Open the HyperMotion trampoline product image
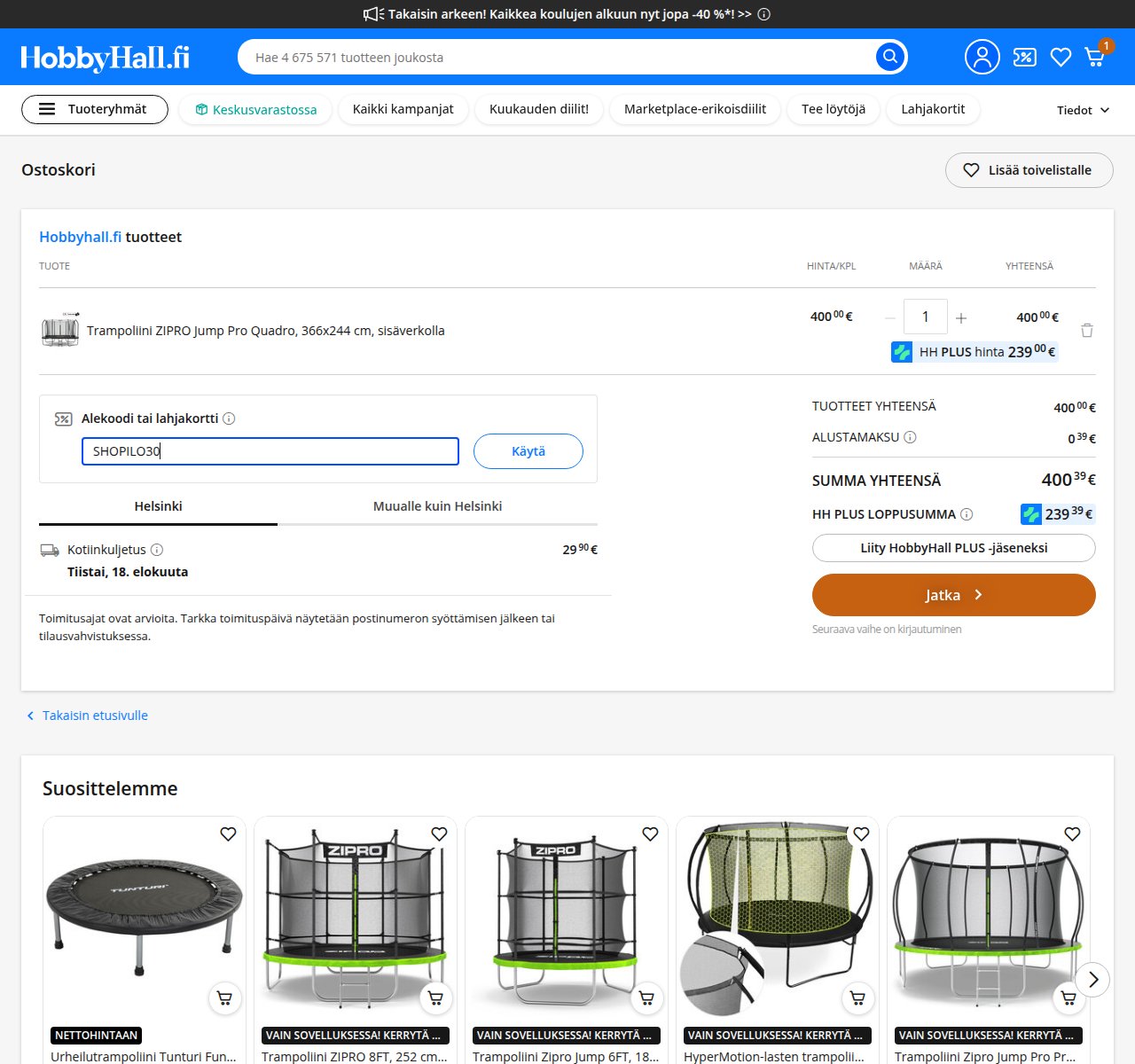Viewport: 1135px width, 1064px height. pos(777,919)
